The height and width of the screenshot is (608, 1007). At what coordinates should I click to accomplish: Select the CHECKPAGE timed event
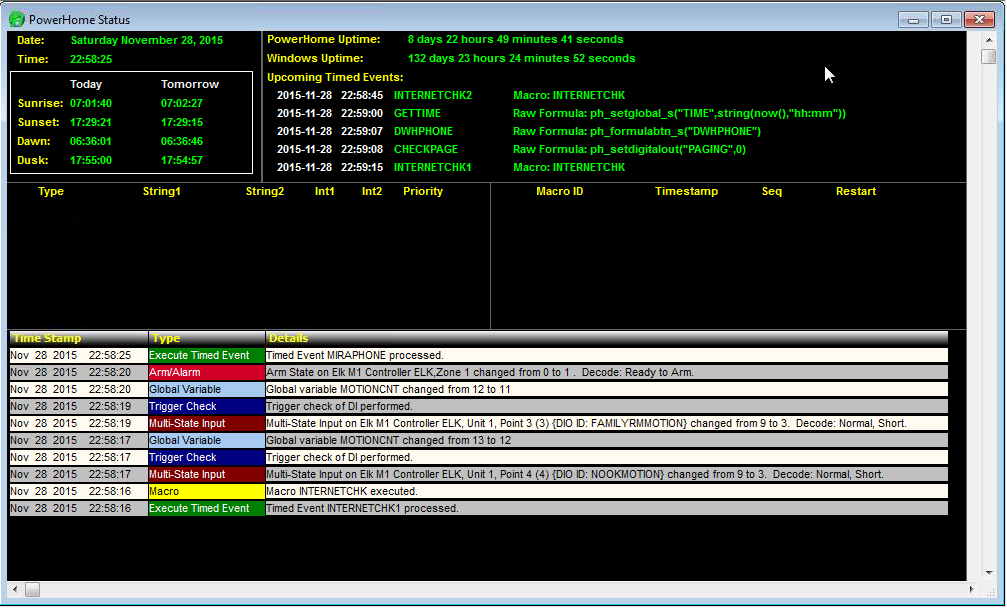(x=425, y=149)
